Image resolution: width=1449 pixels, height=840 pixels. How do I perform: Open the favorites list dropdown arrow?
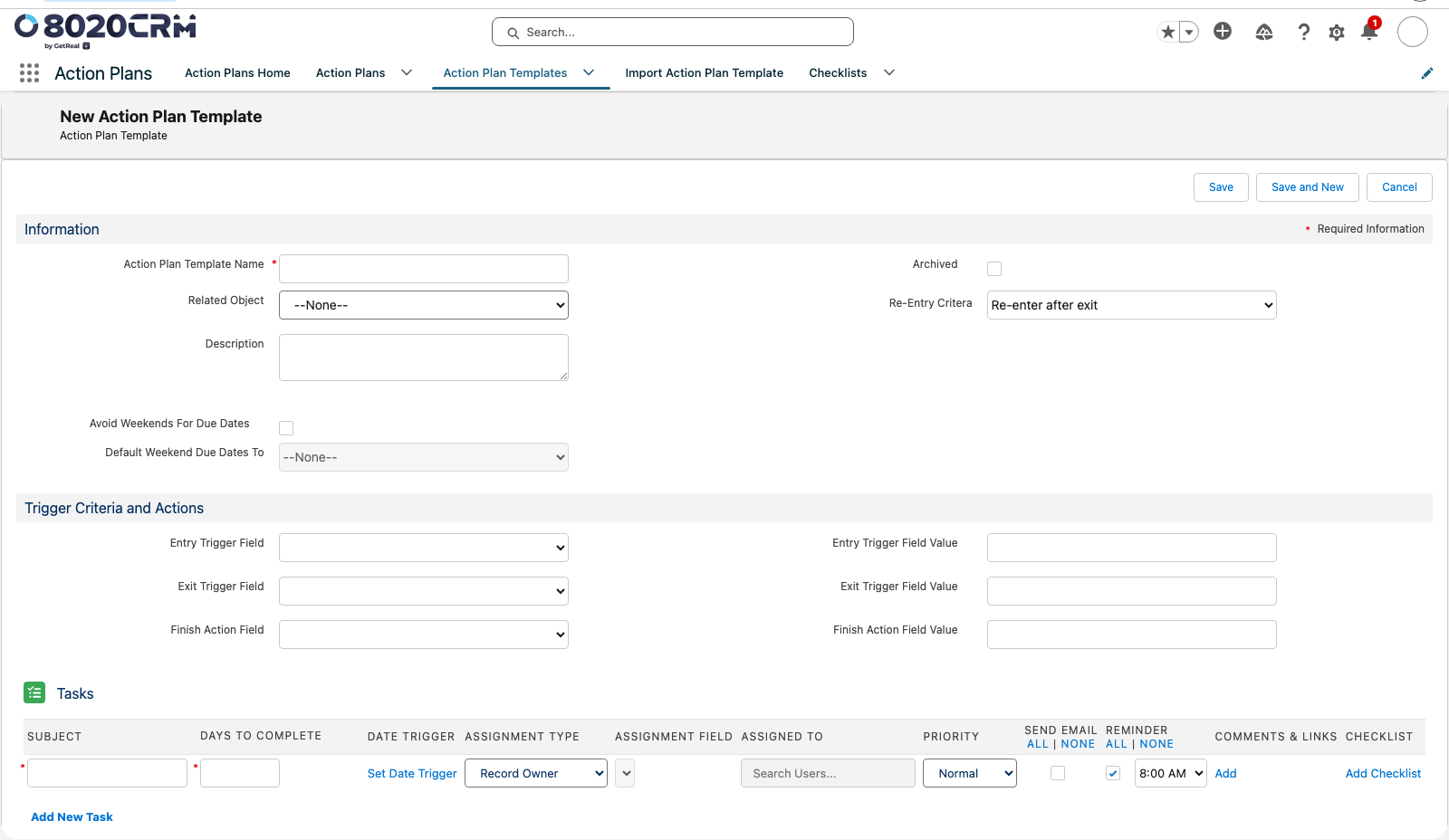tap(1189, 33)
